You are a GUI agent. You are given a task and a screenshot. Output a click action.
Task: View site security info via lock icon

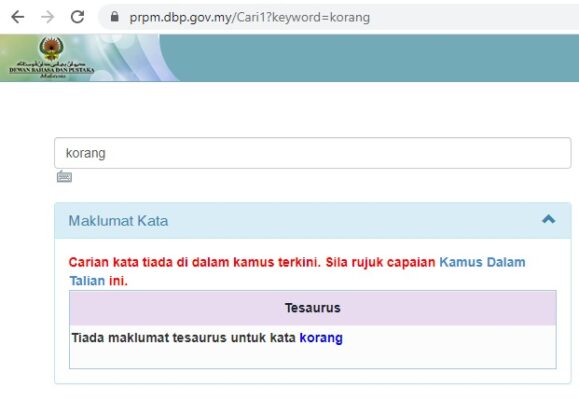click(x=114, y=17)
